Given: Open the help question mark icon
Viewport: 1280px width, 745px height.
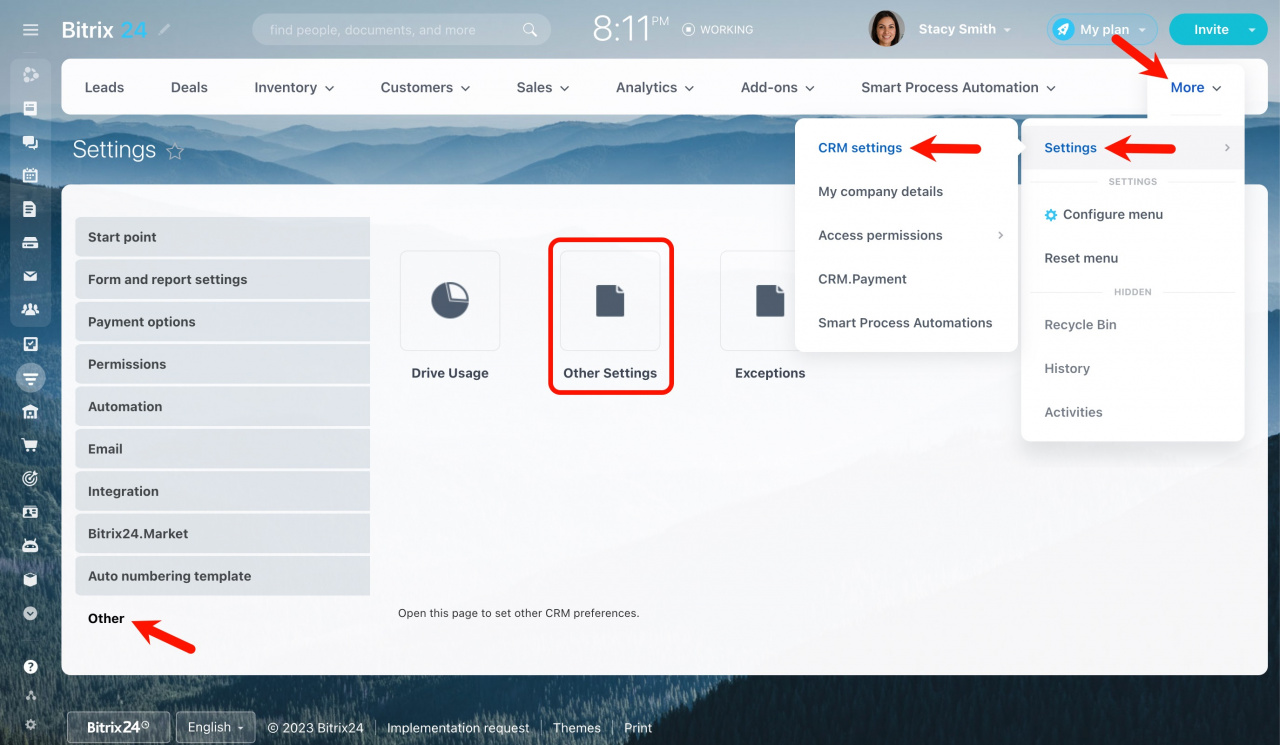Looking at the screenshot, I should tap(31, 667).
